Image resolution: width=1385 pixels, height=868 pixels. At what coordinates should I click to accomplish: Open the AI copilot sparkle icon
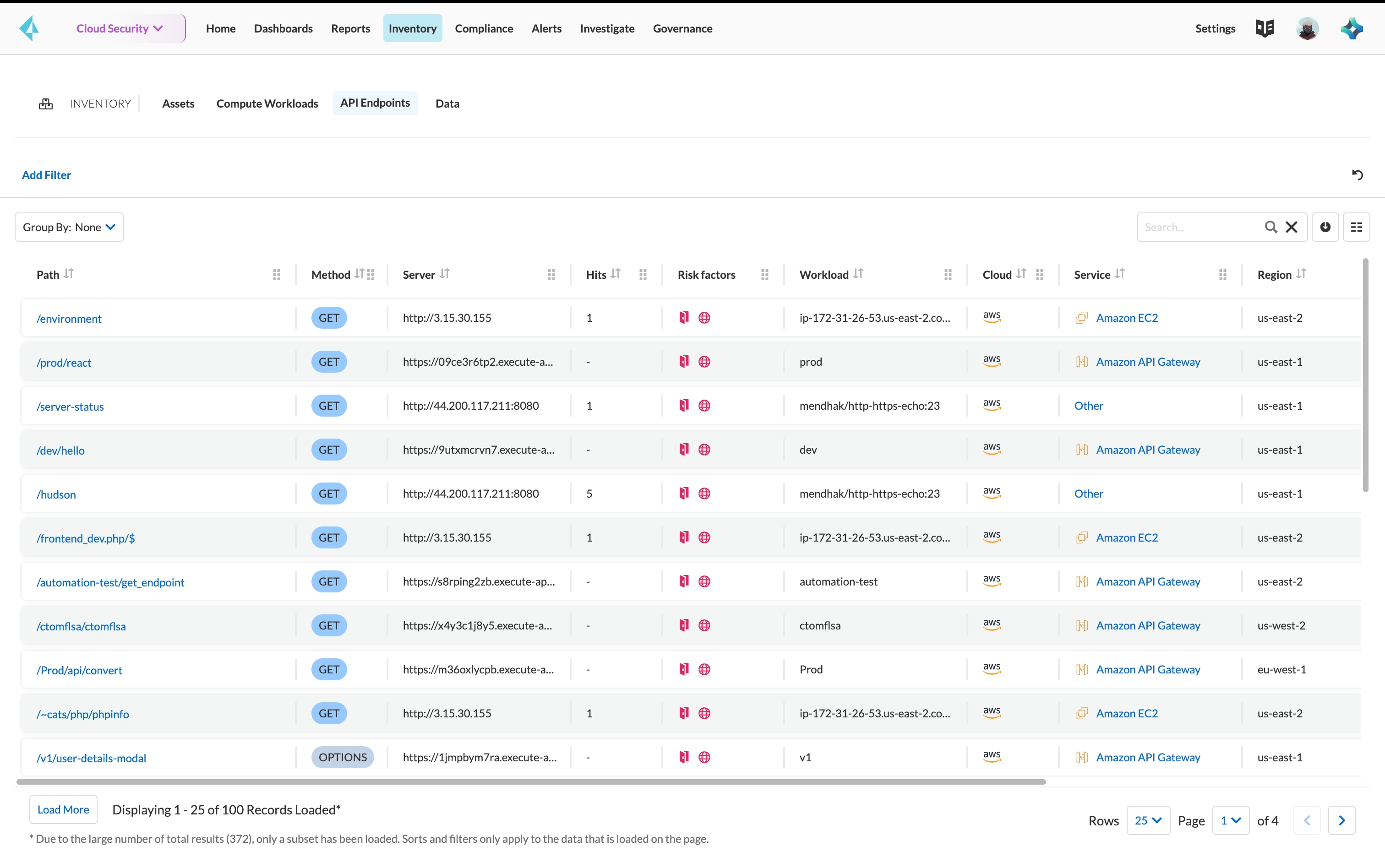click(1351, 28)
